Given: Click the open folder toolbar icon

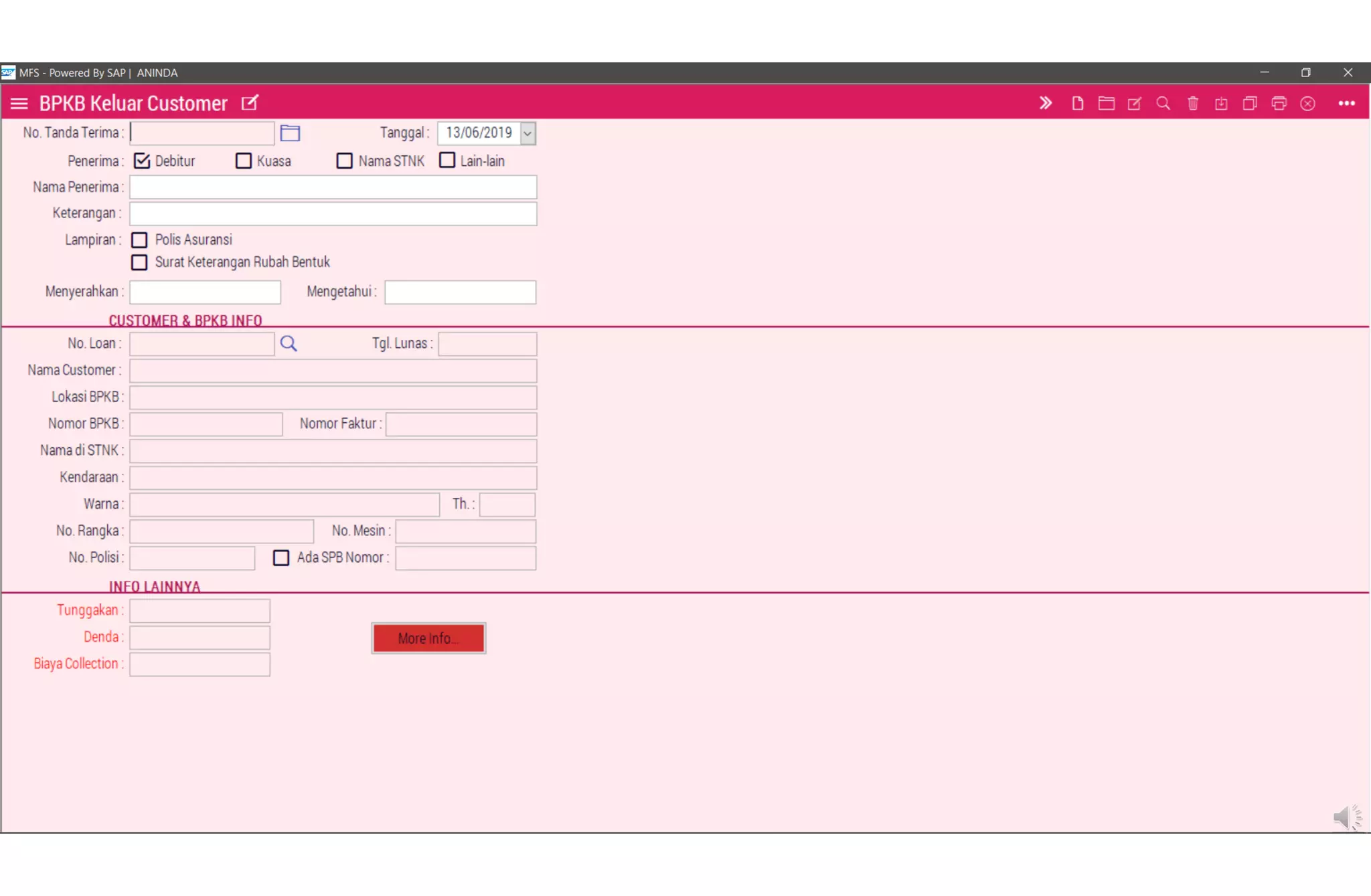Looking at the screenshot, I should tap(1106, 103).
